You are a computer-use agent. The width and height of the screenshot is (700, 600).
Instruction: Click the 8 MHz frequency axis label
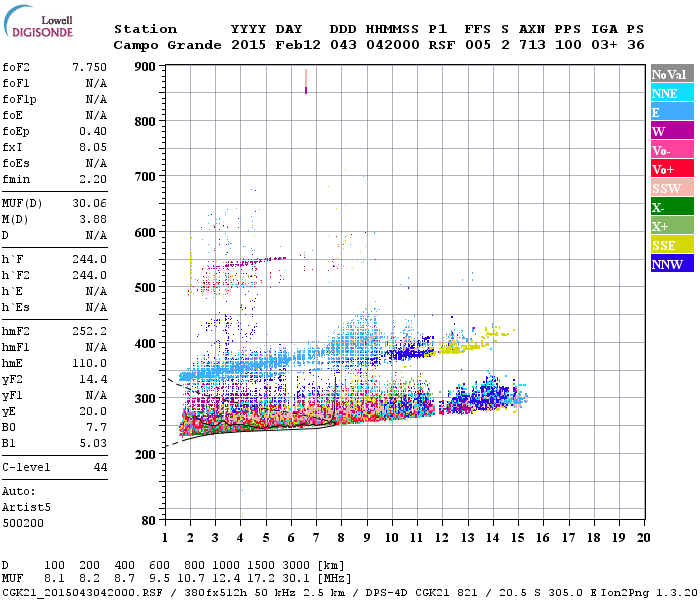pos(341,538)
